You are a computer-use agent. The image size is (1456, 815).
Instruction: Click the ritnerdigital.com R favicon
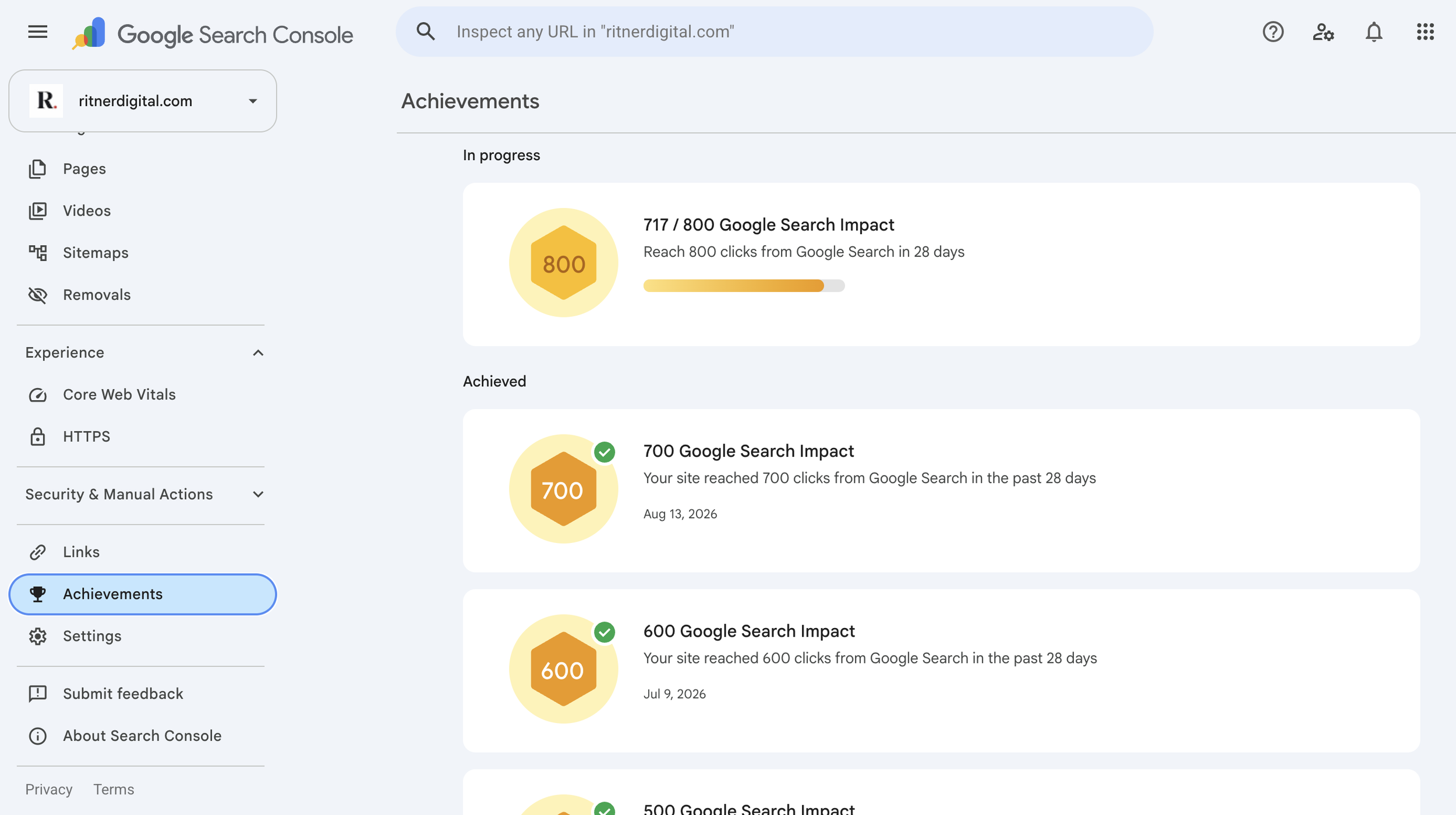coord(46,101)
